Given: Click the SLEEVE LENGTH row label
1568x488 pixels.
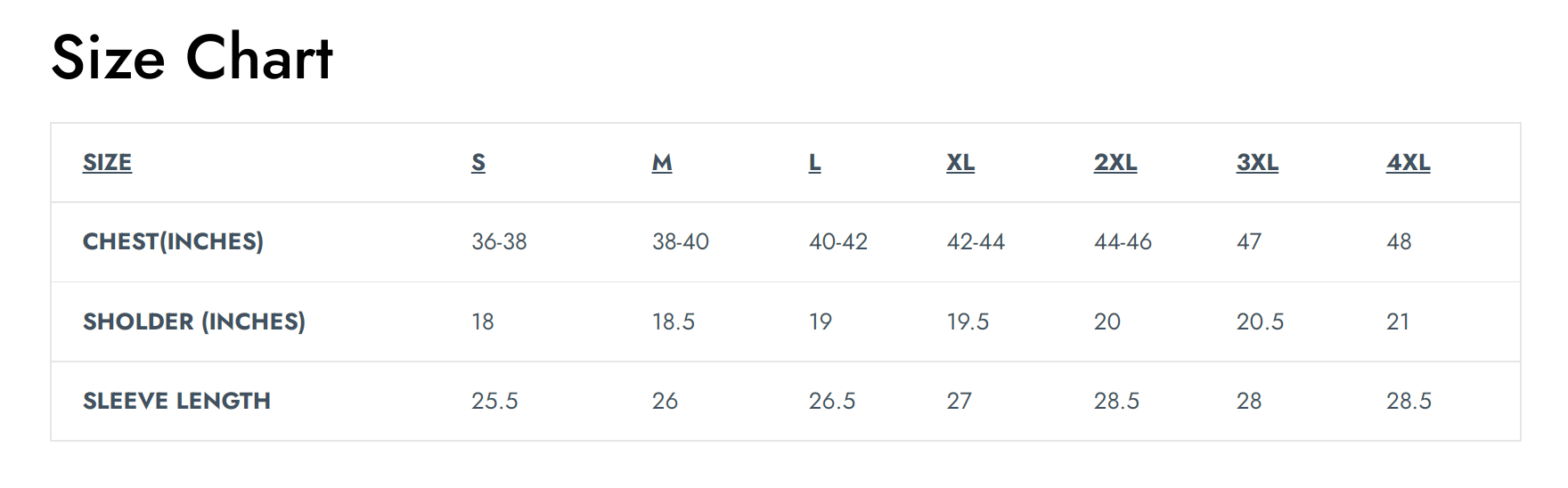Looking at the screenshot, I should [176, 401].
